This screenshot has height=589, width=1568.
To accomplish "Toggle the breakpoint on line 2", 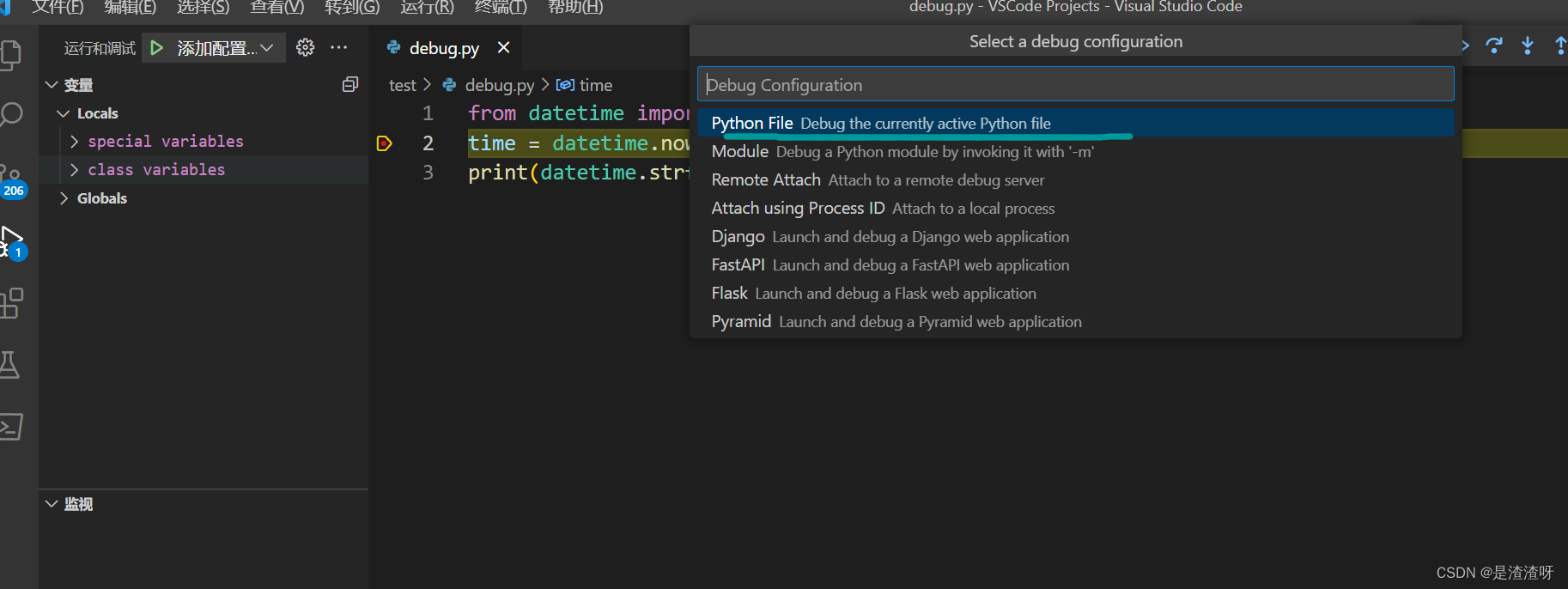I will (385, 143).
